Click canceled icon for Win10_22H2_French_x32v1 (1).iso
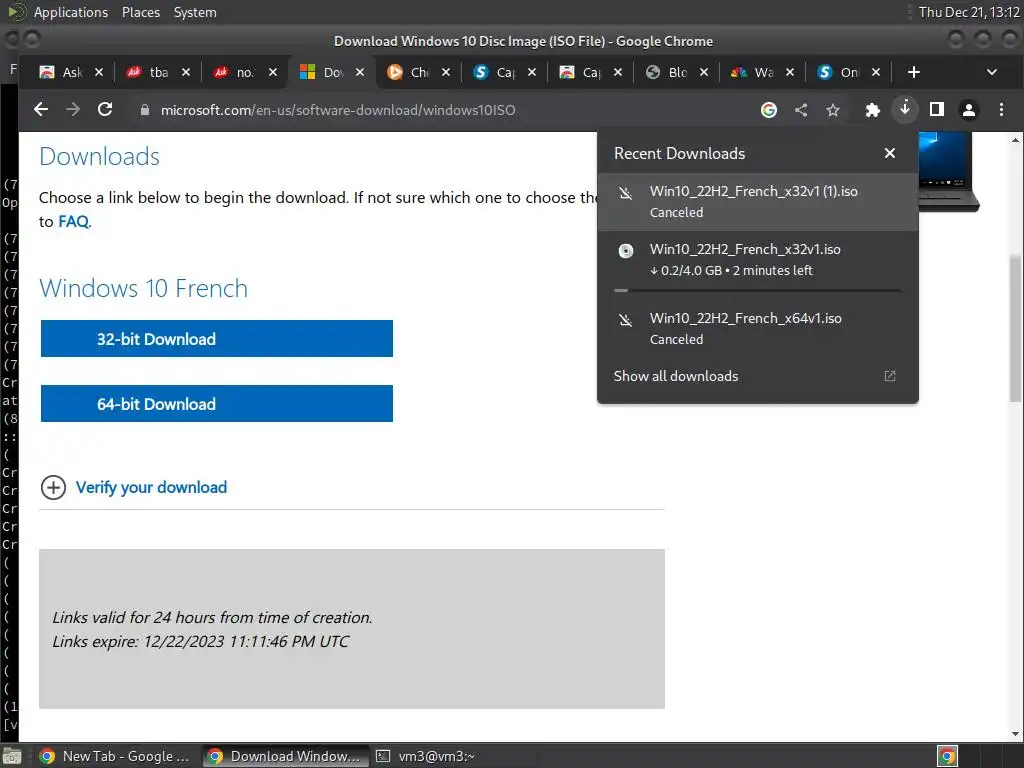Image resolution: width=1024 pixels, height=768 pixels. pos(626,193)
